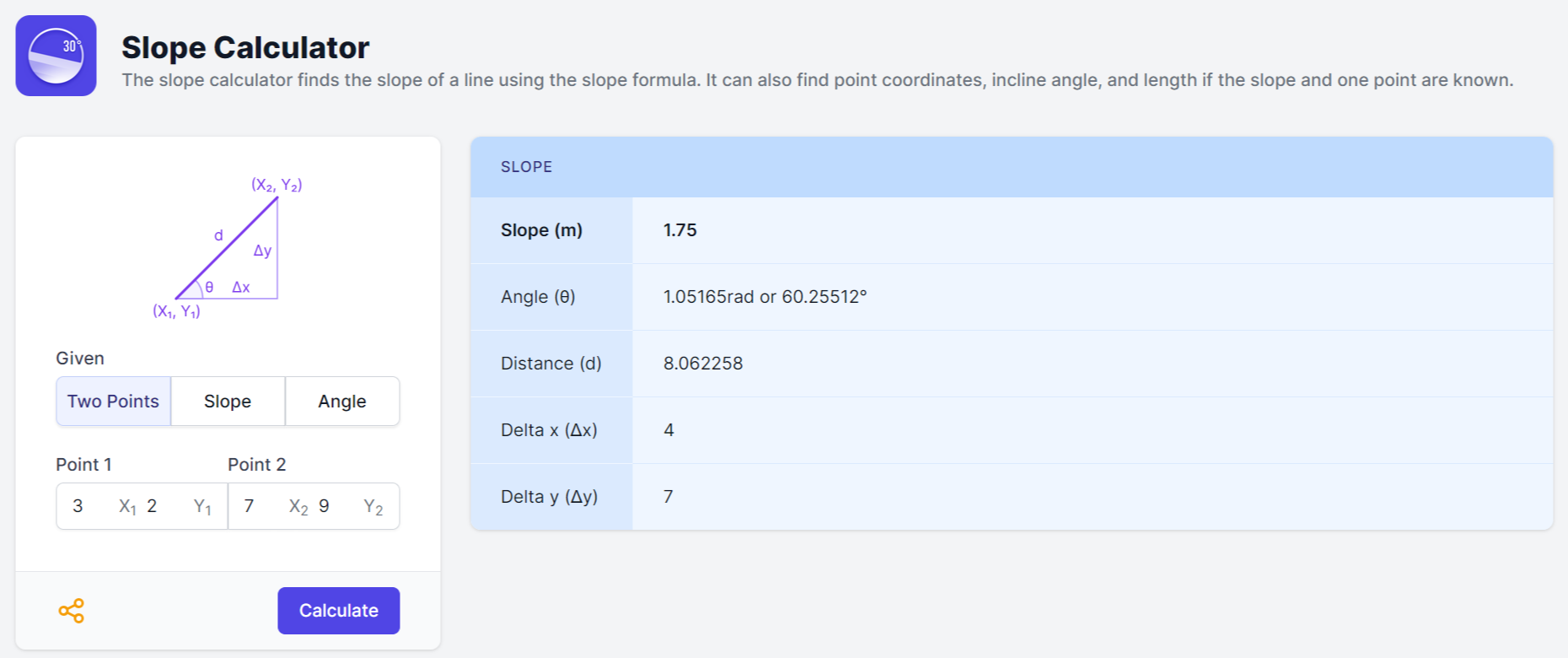Click the Slope Calculator app logo icon

(x=56, y=56)
